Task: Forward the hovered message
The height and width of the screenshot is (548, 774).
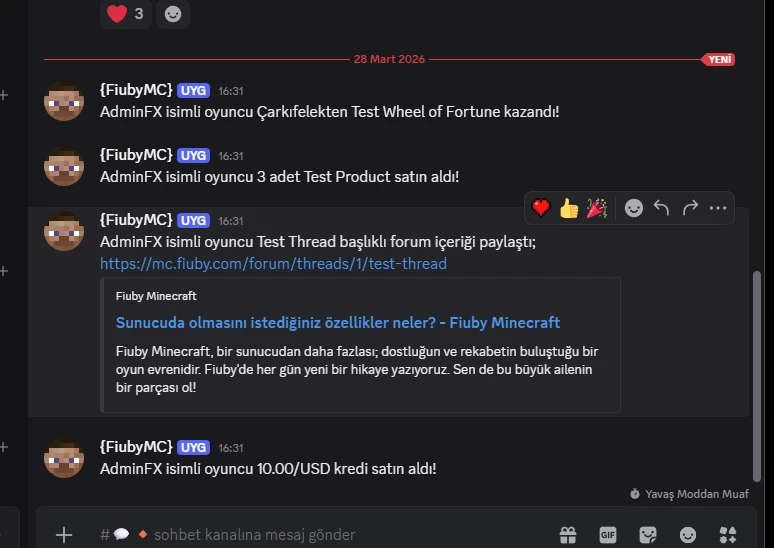Action: tap(690, 208)
